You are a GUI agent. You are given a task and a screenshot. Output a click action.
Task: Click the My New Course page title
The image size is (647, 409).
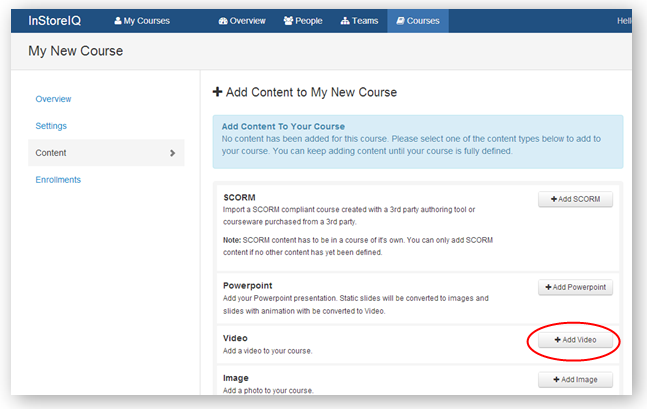coord(75,51)
